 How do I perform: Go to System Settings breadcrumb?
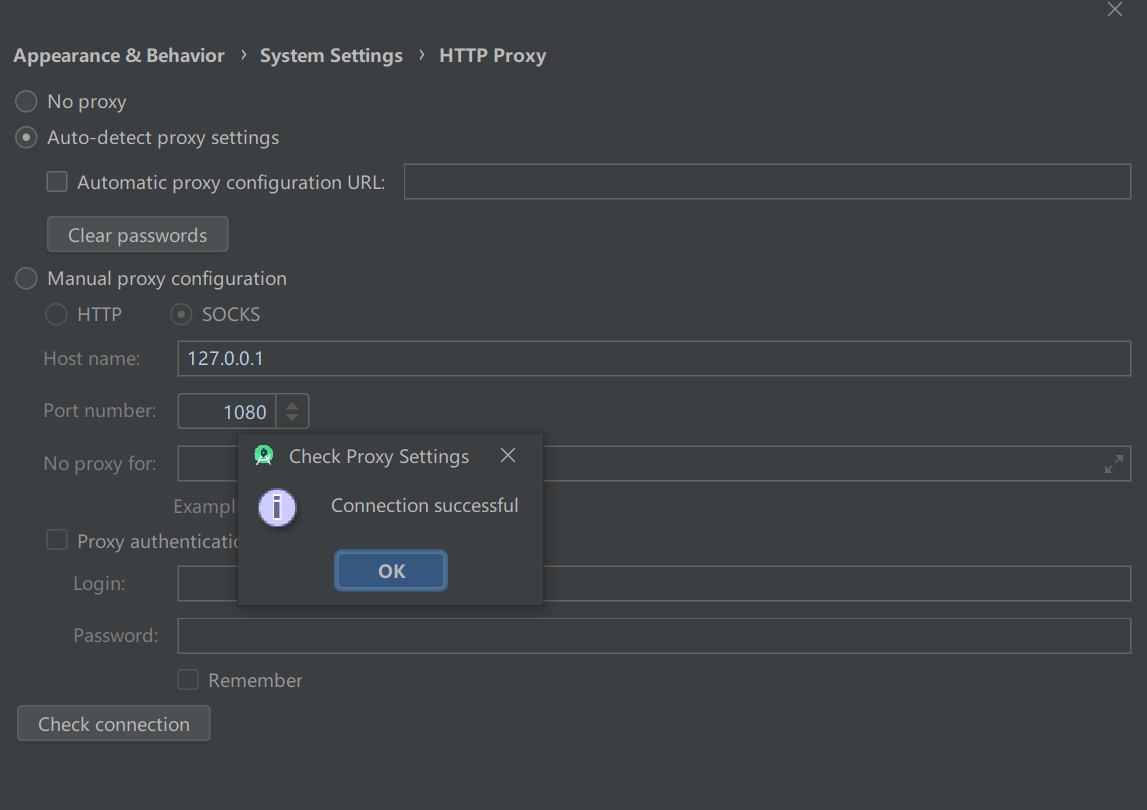331,56
